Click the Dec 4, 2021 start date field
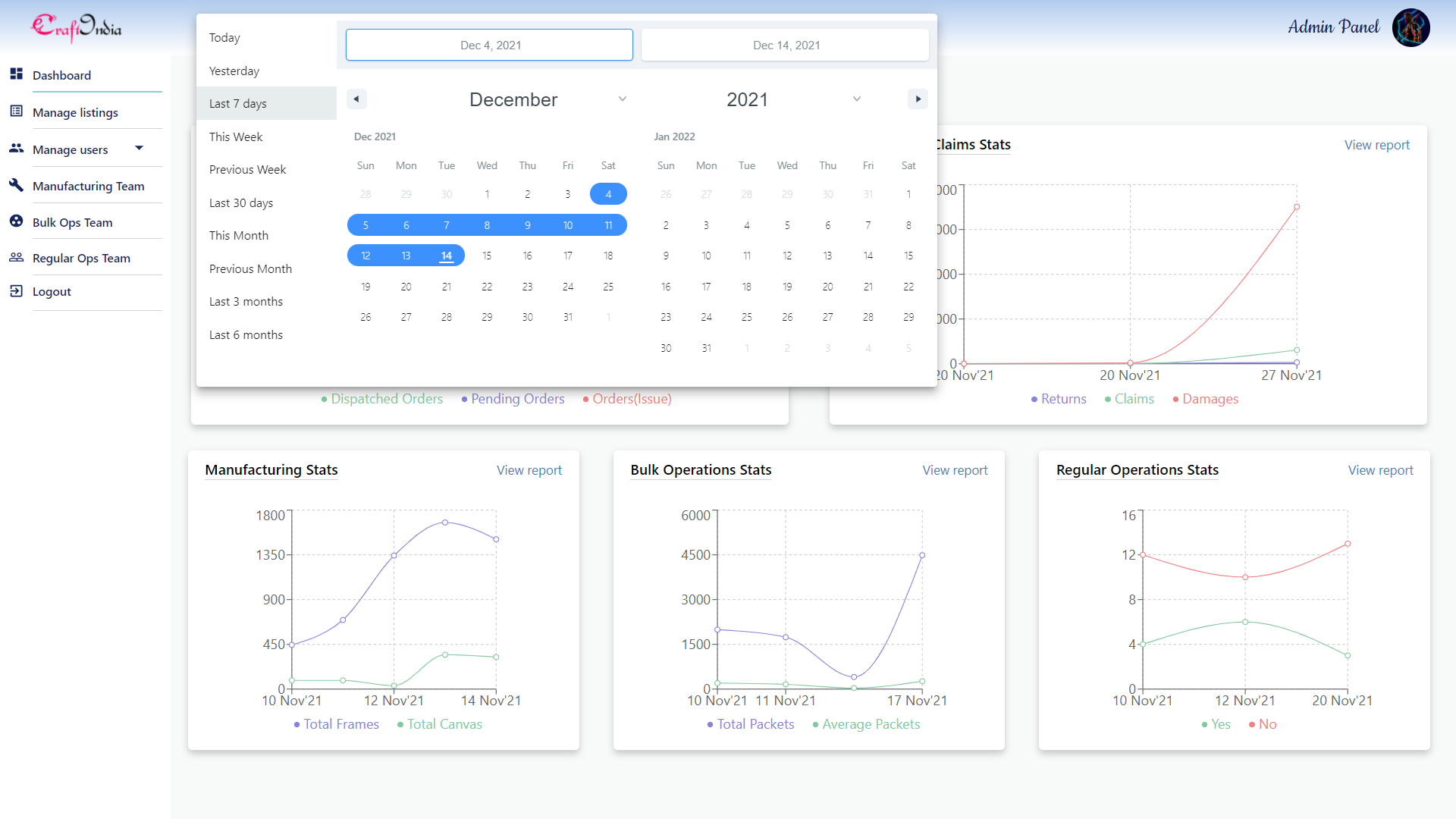Screen dimensions: 1456x819 489,45
